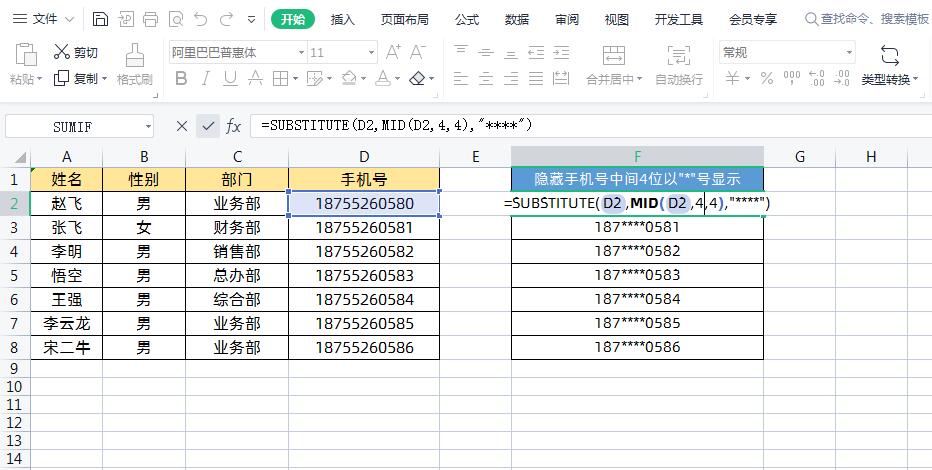Image resolution: width=932 pixels, height=470 pixels.
Task: Click the align right icon
Action: 511,78
